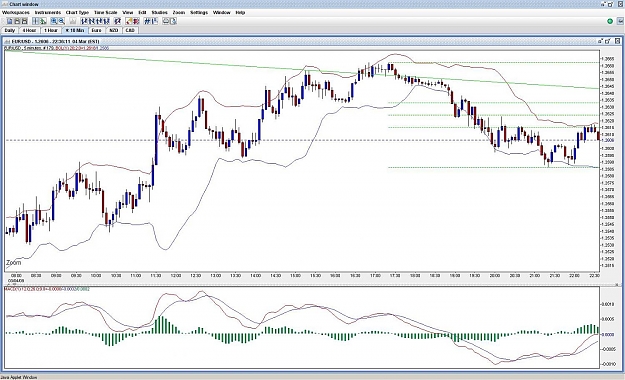This screenshot has width=625, height=380.
Task: Switch to the 1 Hour tab
Action: [x=51, y=30]
